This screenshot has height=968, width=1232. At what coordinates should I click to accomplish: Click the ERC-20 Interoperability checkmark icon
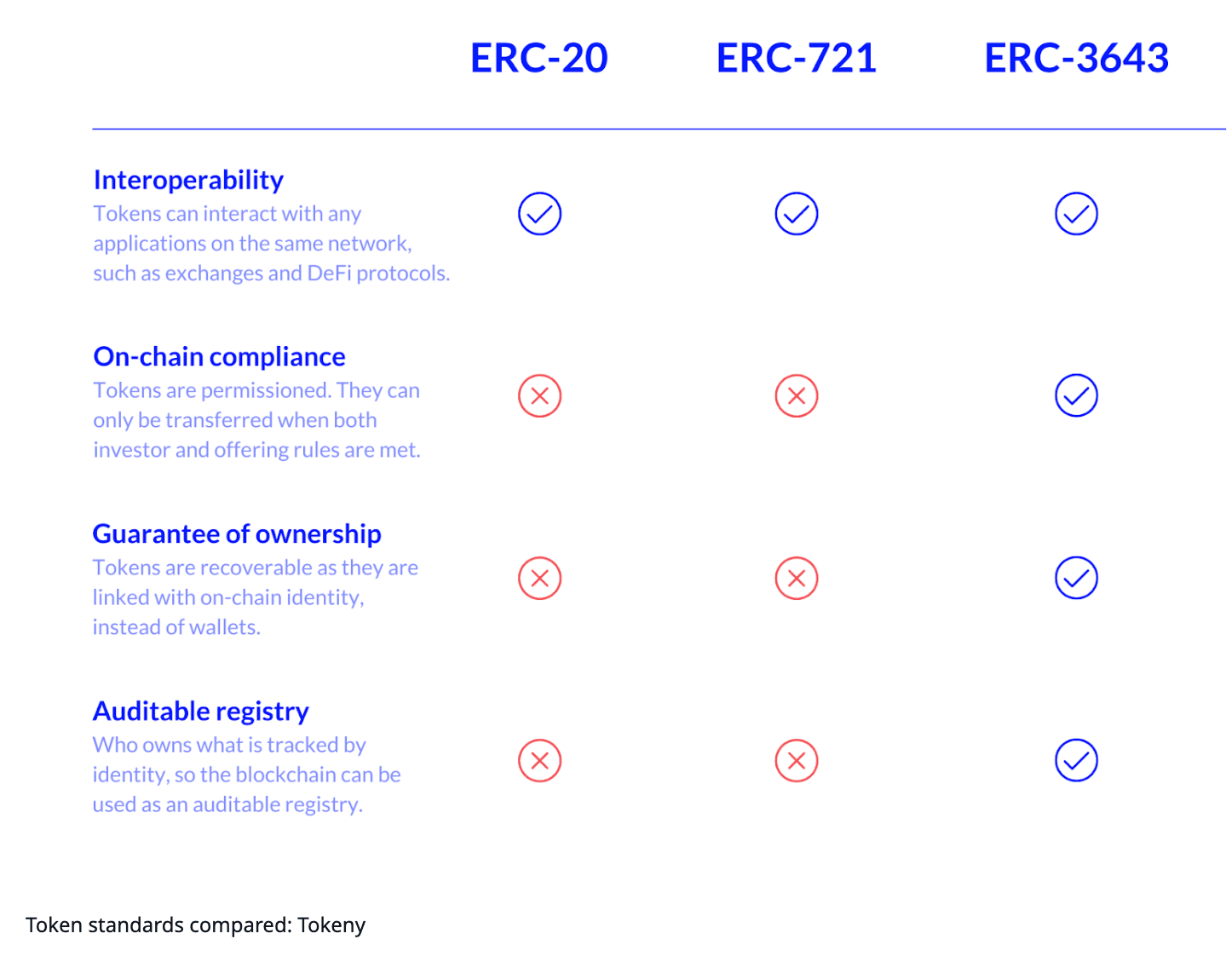(539, 214)
